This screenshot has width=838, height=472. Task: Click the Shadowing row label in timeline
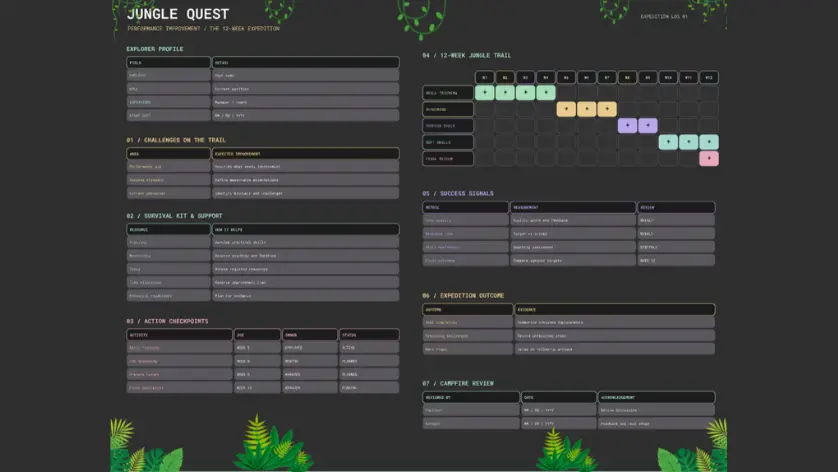448,109
